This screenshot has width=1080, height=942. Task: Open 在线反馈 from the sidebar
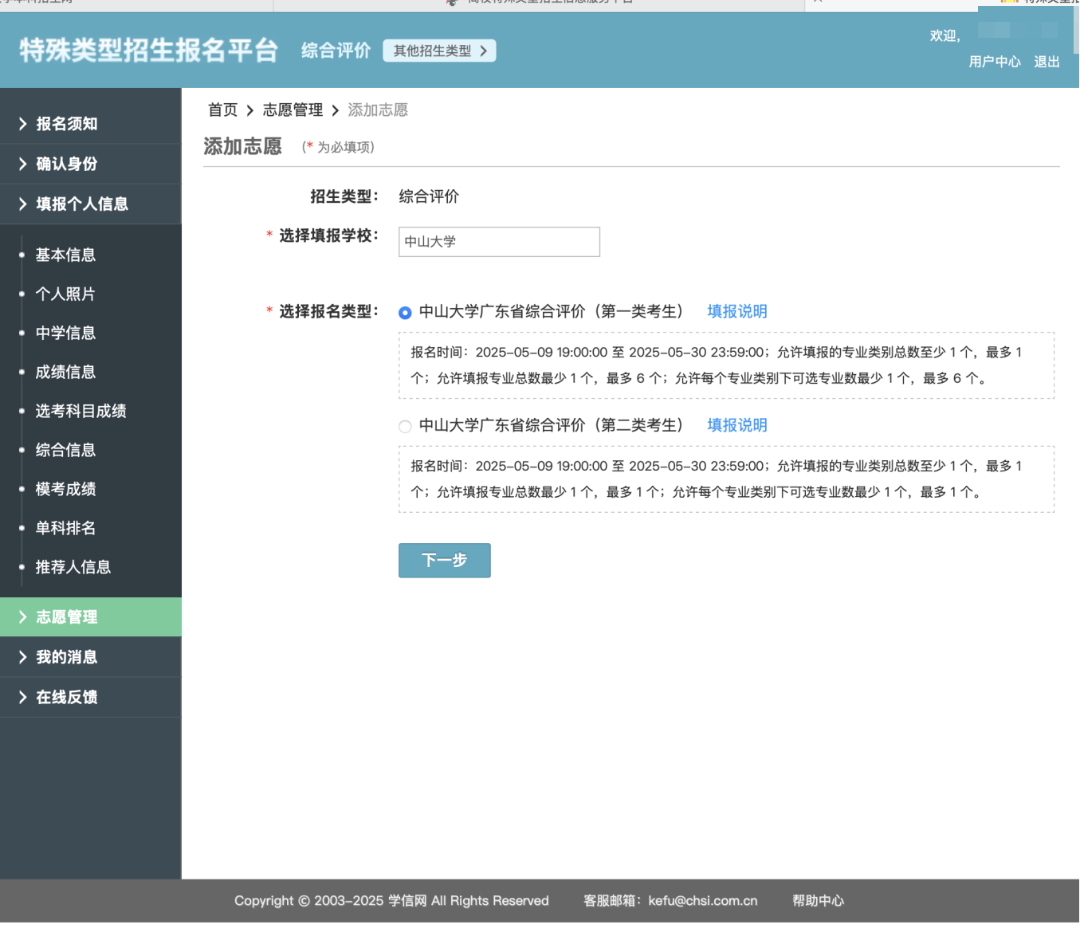[60, 697]
